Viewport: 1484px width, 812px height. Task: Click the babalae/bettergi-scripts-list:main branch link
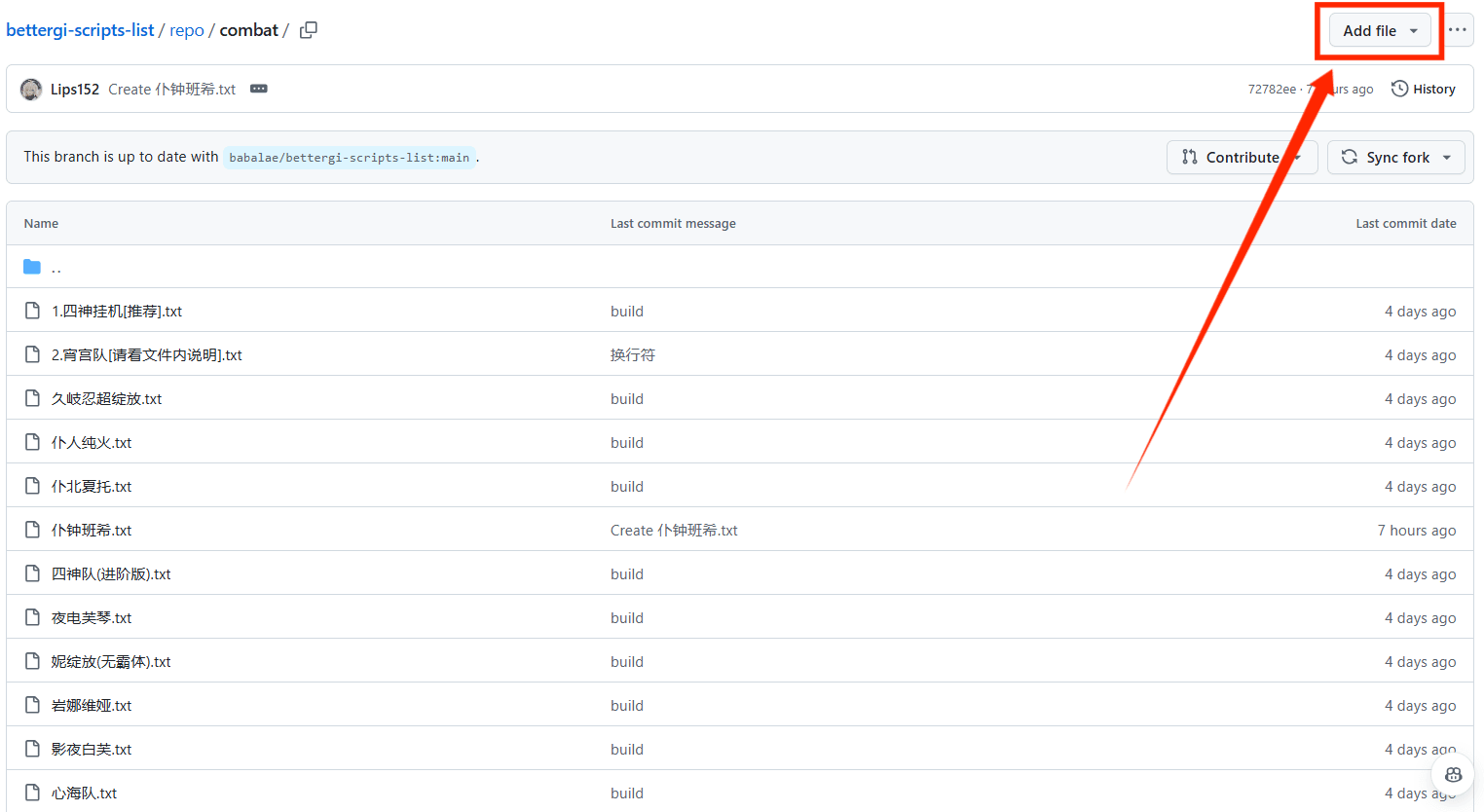(349, 158)
